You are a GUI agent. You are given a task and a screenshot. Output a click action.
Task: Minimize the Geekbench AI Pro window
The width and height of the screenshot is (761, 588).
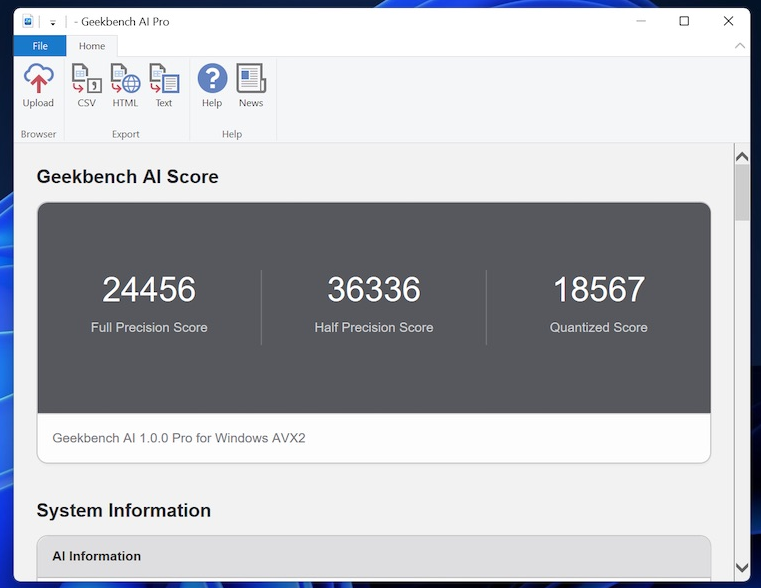coord(641,21)
